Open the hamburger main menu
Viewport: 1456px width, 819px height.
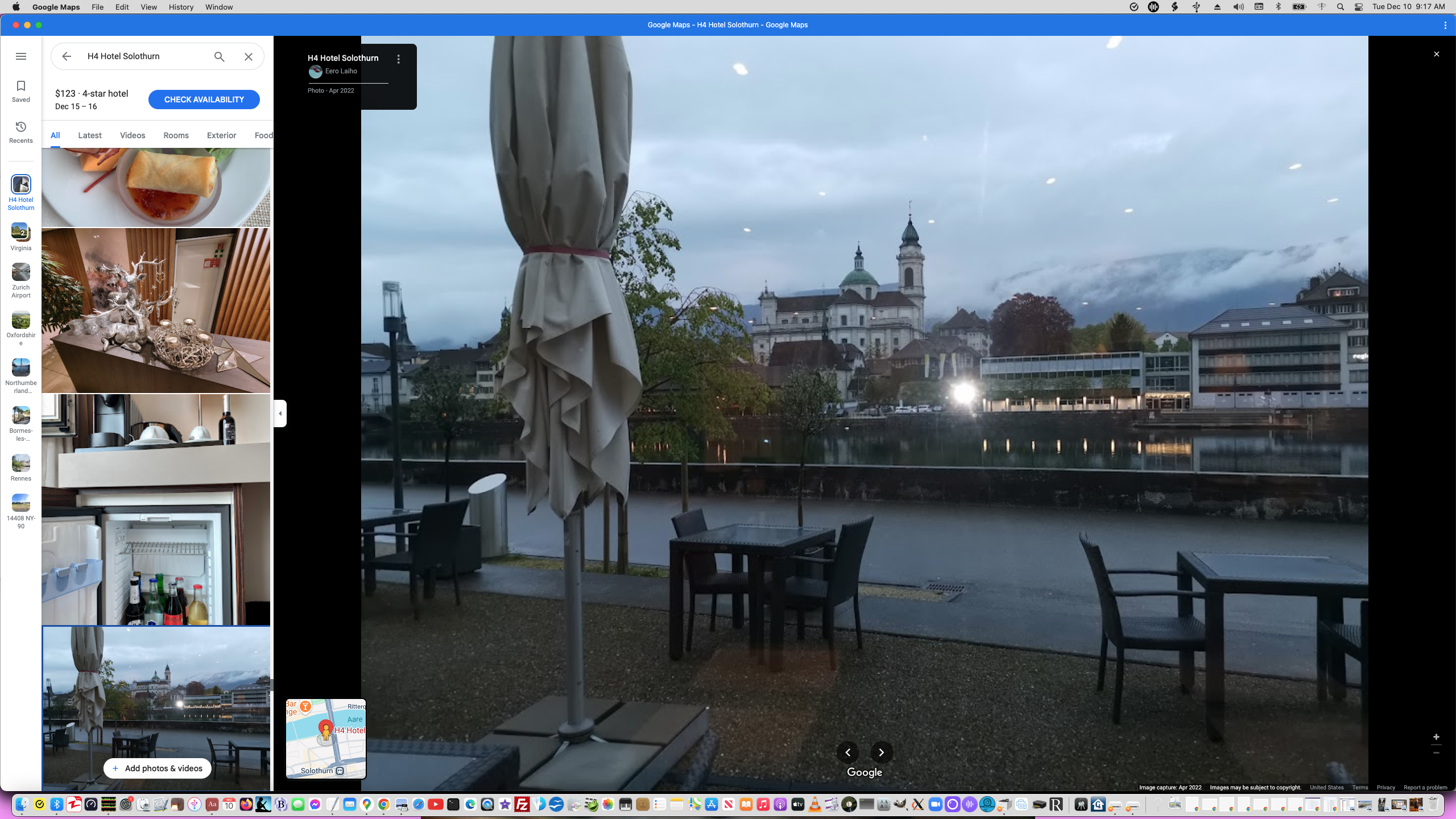(21, 56)
